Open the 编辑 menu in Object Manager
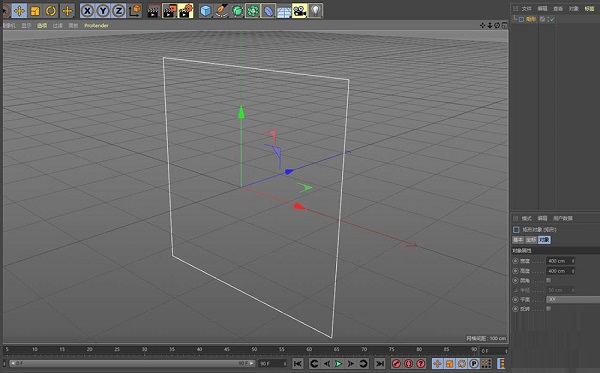Screen dimensions: 600x373 pos(542,8)
